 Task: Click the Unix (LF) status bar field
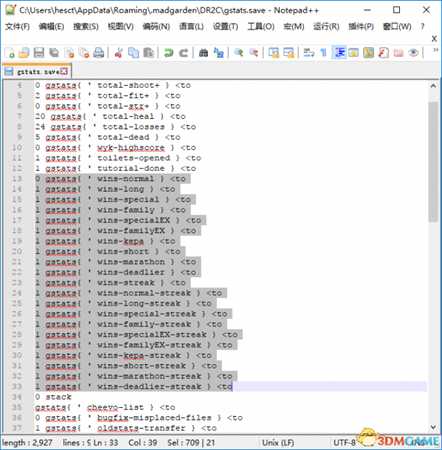[278, 443]
